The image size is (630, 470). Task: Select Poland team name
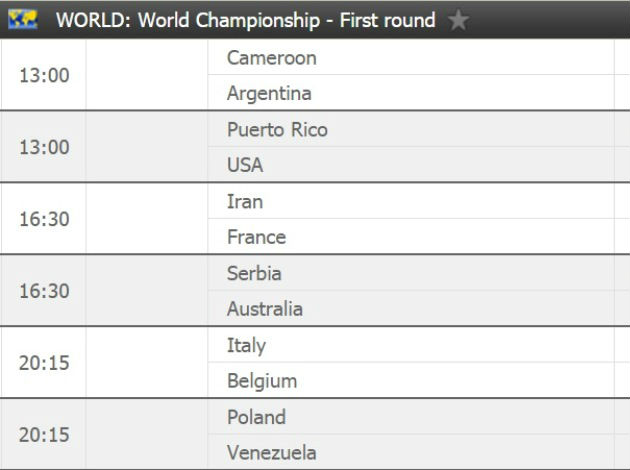tap(256, 418)
